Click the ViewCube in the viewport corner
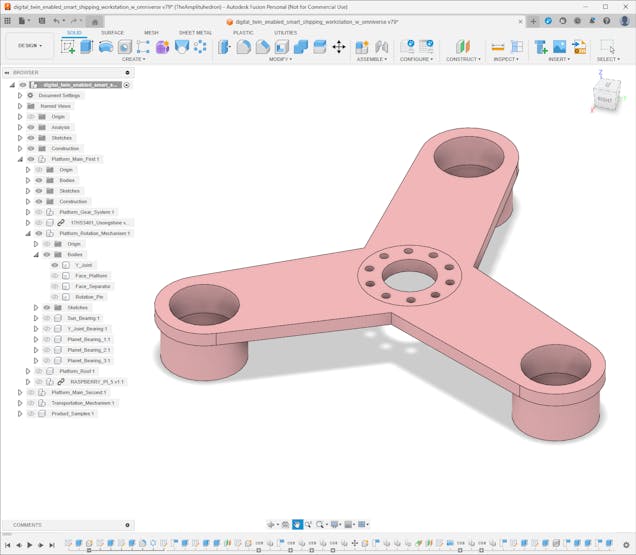Image resolution: width=636 pixels, height=555 pixels. [x=606, y=96]
